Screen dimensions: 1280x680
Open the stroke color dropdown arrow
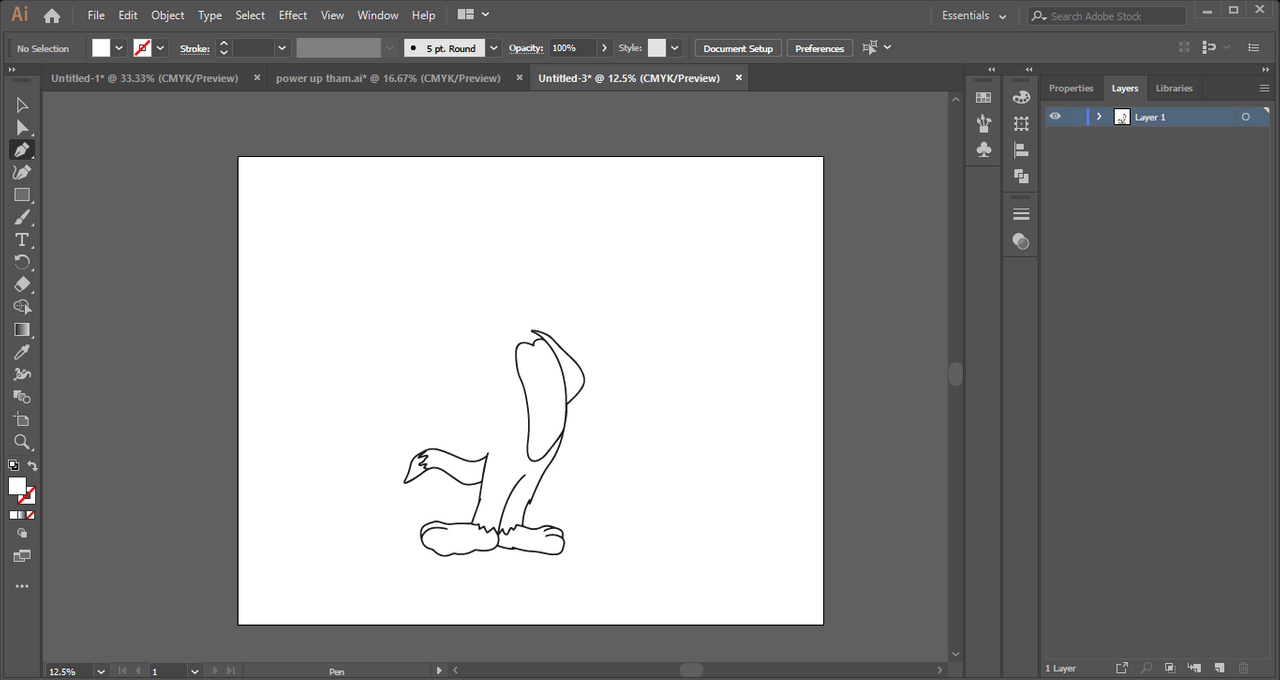pos(160,48)
